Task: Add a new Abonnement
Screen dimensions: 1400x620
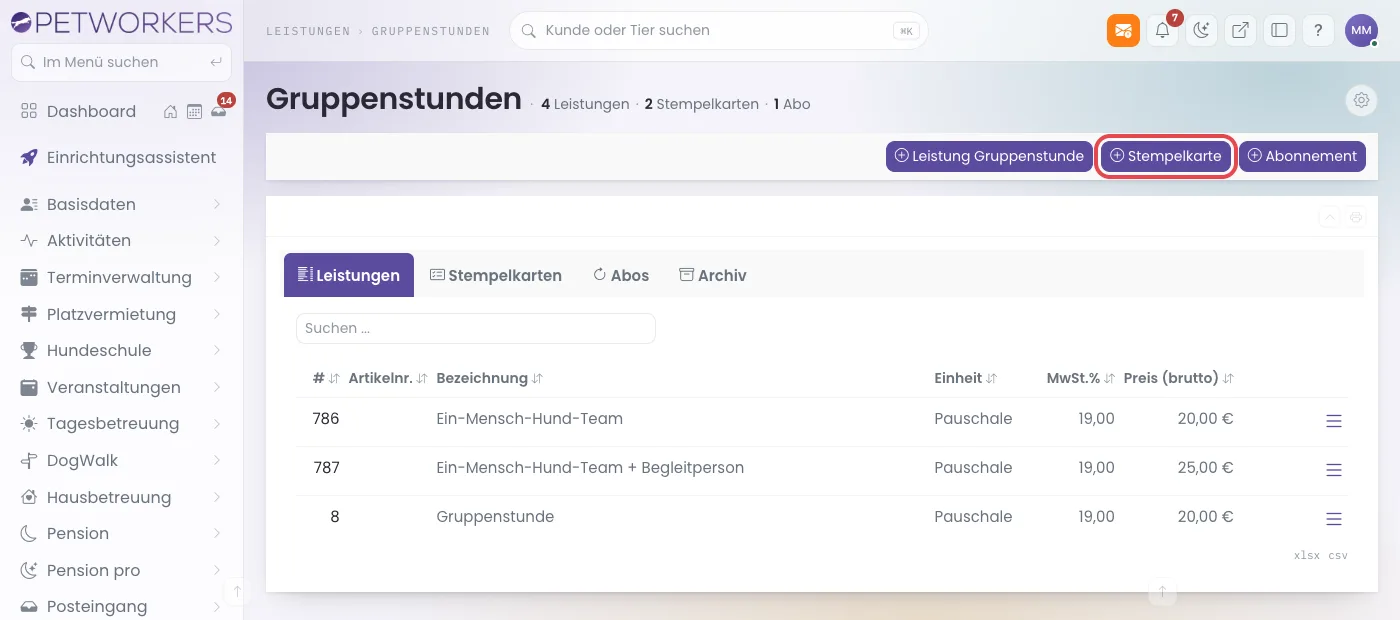Action: point(1302,156)
